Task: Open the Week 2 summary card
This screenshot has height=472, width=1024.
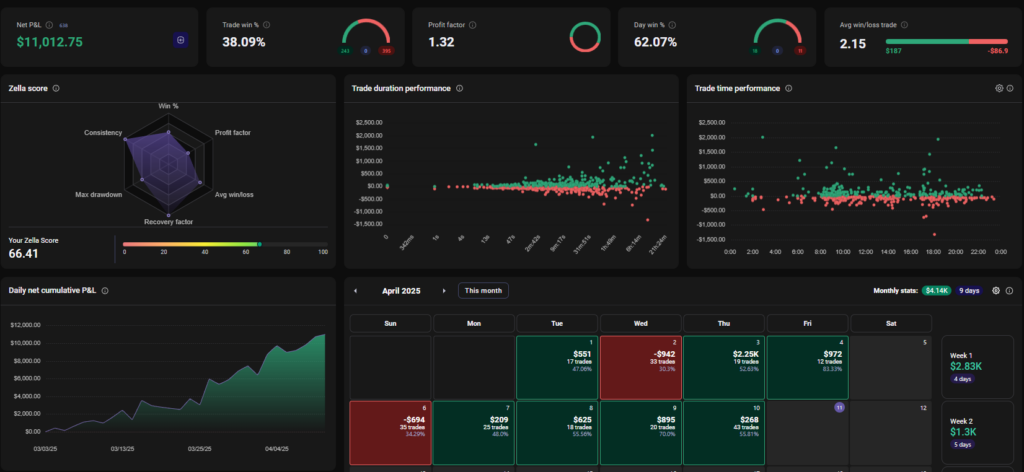Action: tap(977, 432)
